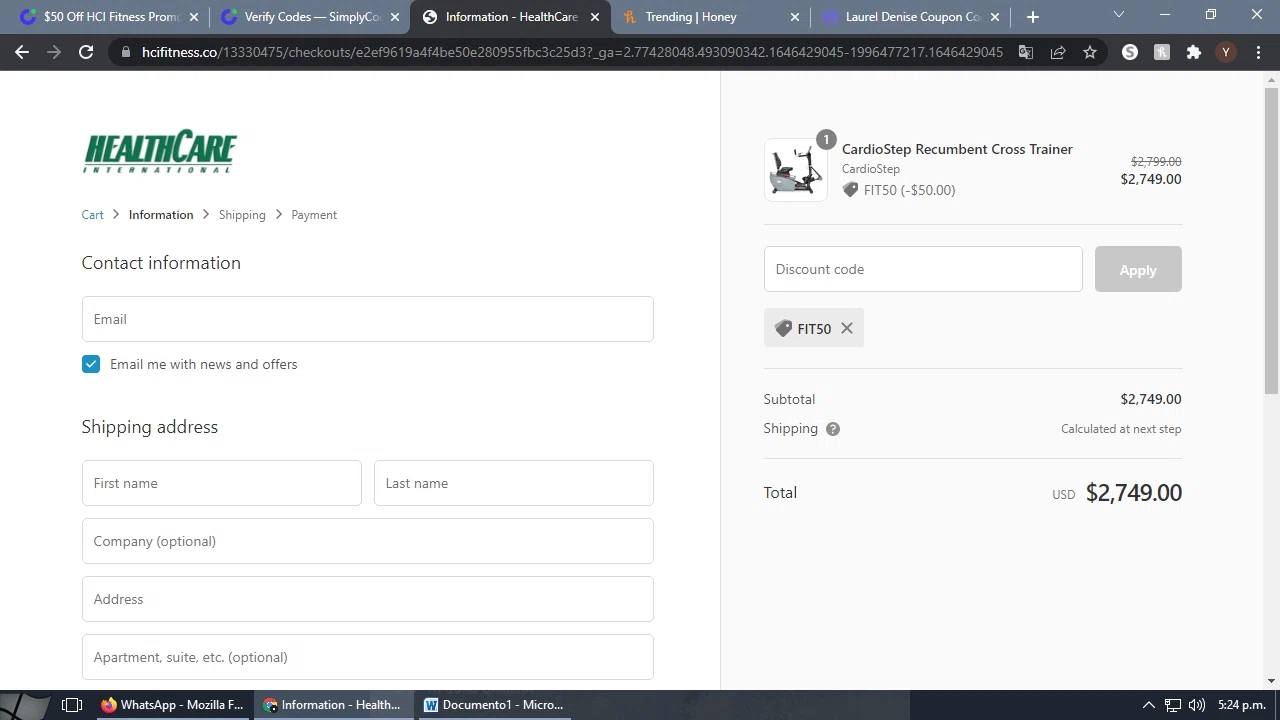
Task: Focus the Last name field
Action: [514, 483]
